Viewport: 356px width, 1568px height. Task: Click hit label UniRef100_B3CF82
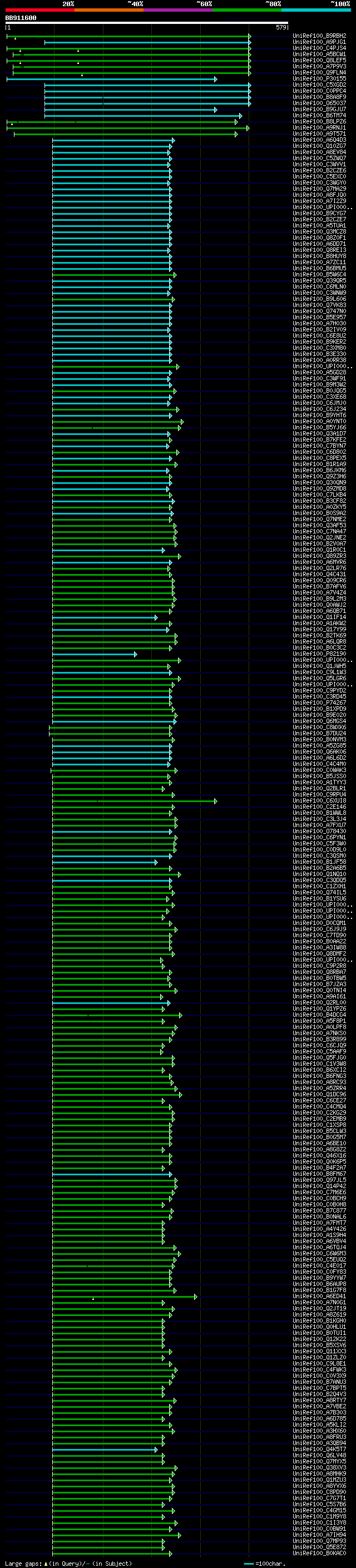point(319,501)
